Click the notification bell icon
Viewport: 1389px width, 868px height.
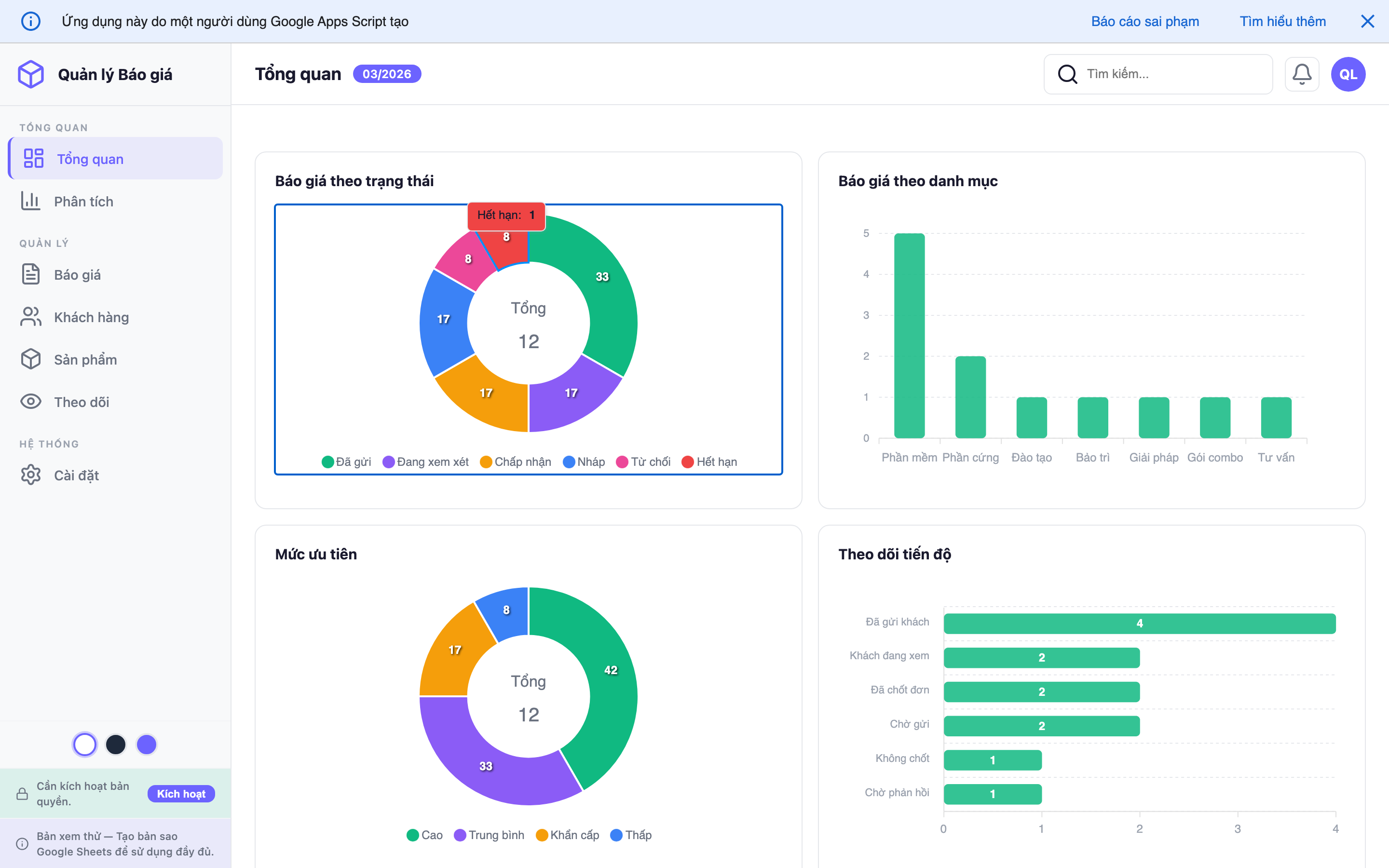(x=1301, y=74)
